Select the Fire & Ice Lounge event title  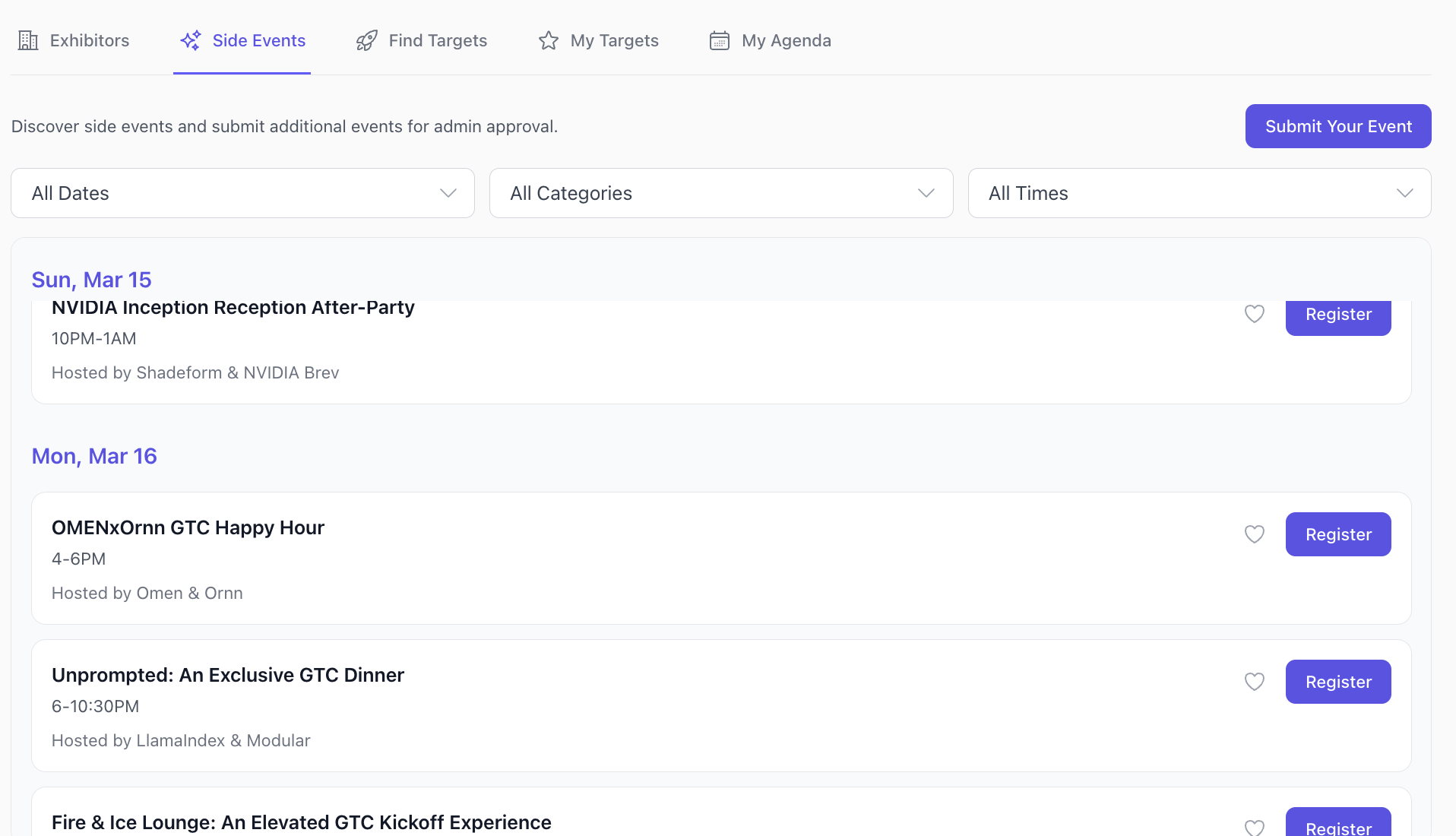[302, 822]
